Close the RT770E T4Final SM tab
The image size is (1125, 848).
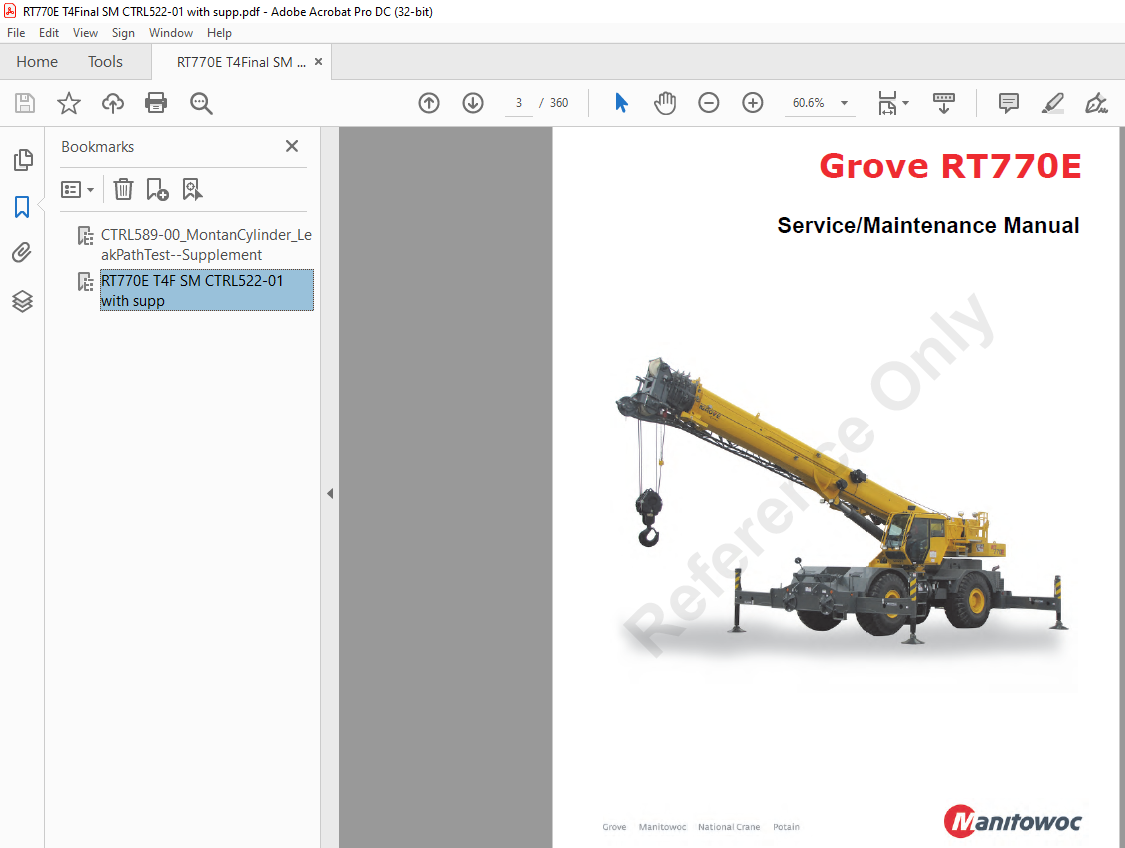click(x=319, y=62)
